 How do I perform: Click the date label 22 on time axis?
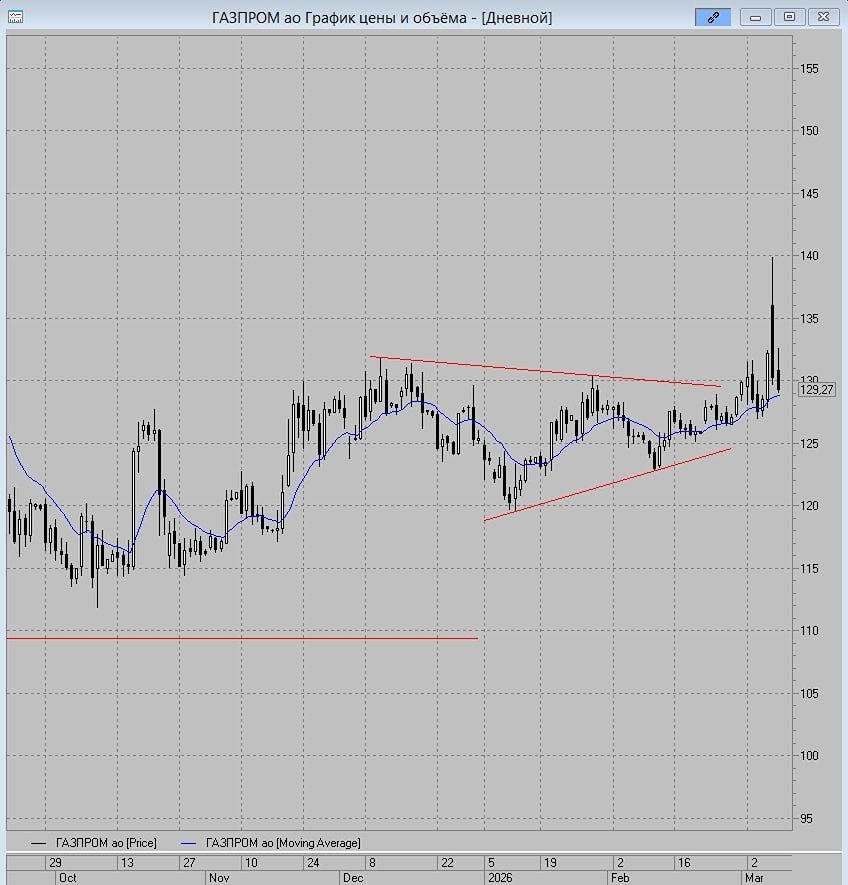[x=447, y=862]
